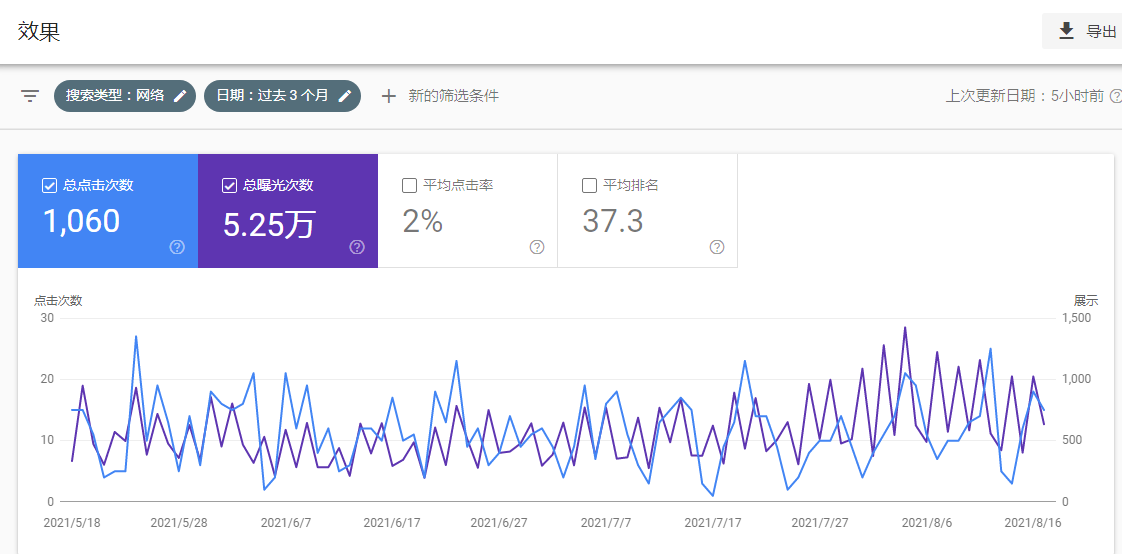Click the 1,000 right axis value
The height and width of the screenshot is (554, 1122).
[1075, 379]
